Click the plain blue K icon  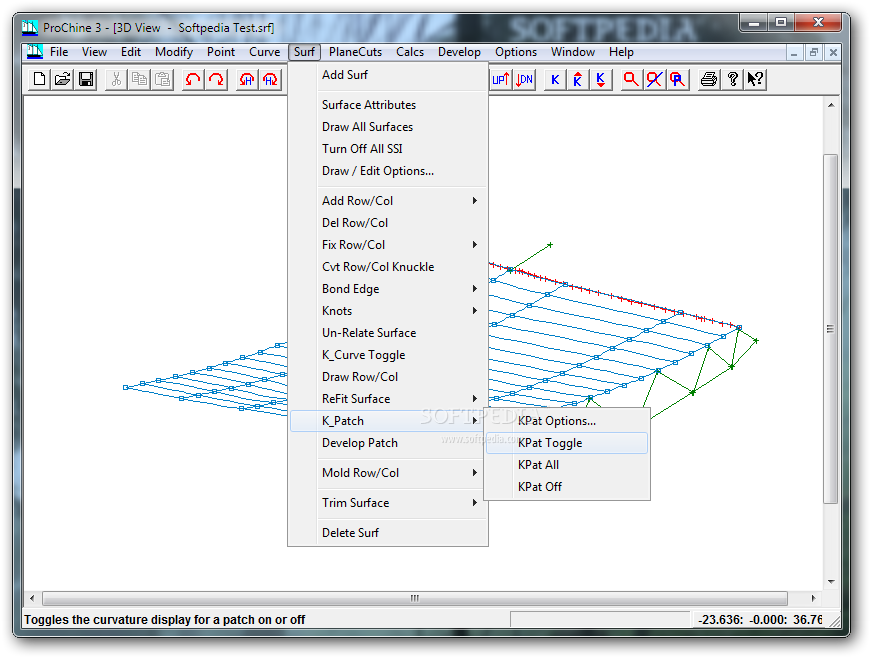pyautogui.click(x=554, y=79)
